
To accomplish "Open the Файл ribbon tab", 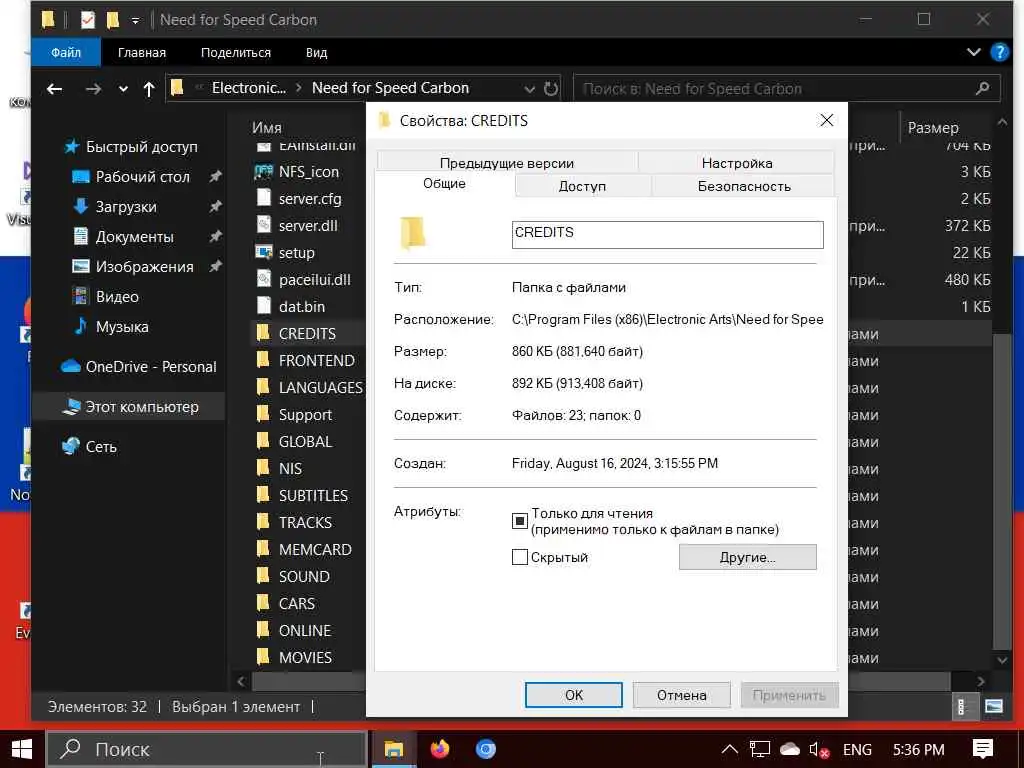I will pyautogui.click(x=66, y=52).
